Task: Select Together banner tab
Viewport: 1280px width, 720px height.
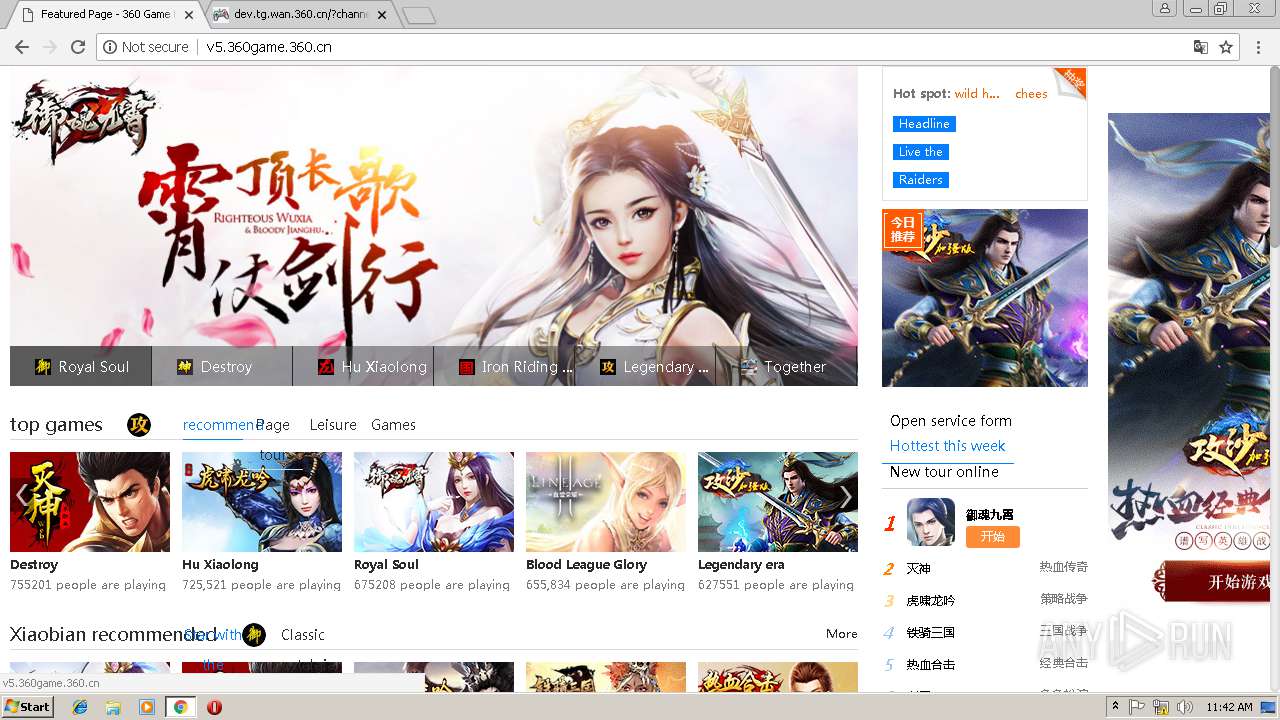Action: (787, 366)
